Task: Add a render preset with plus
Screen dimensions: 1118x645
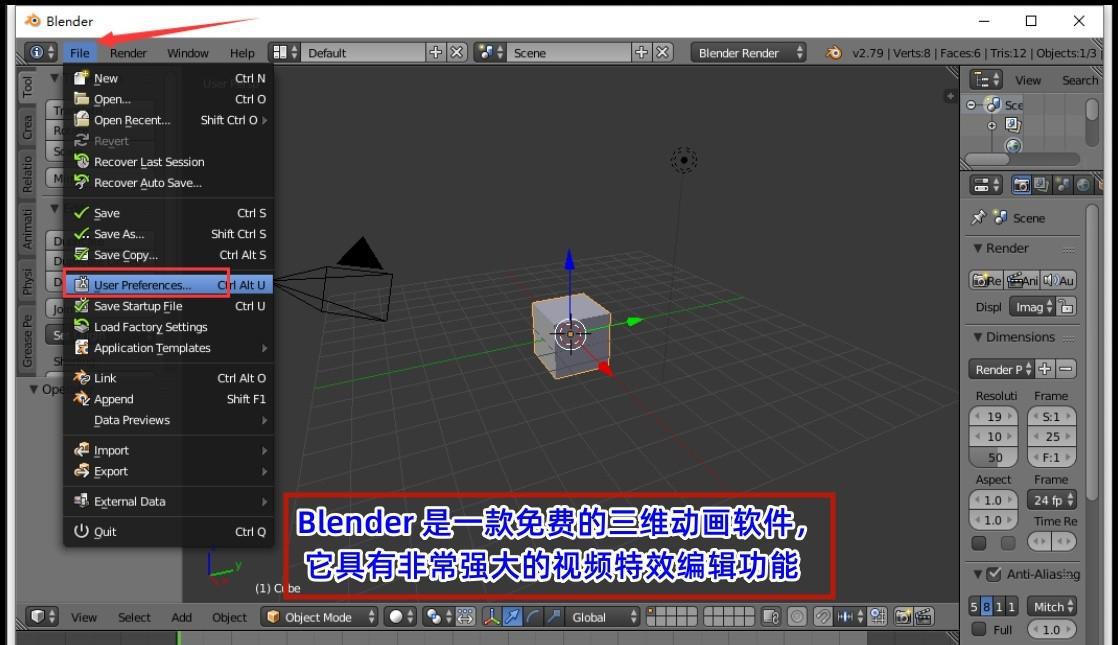Action: point(1045,369)
